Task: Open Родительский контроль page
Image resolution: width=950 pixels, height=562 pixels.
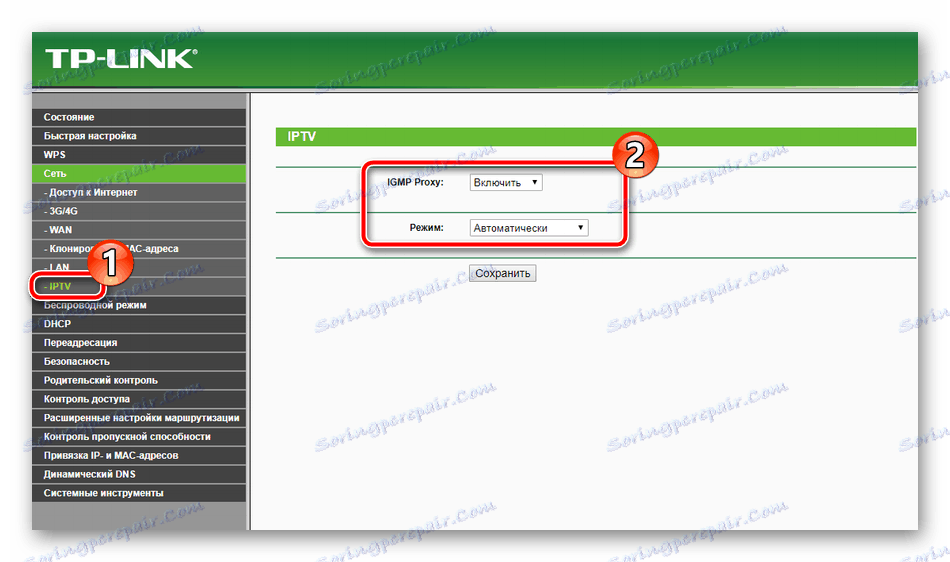Action: [139, 380]
